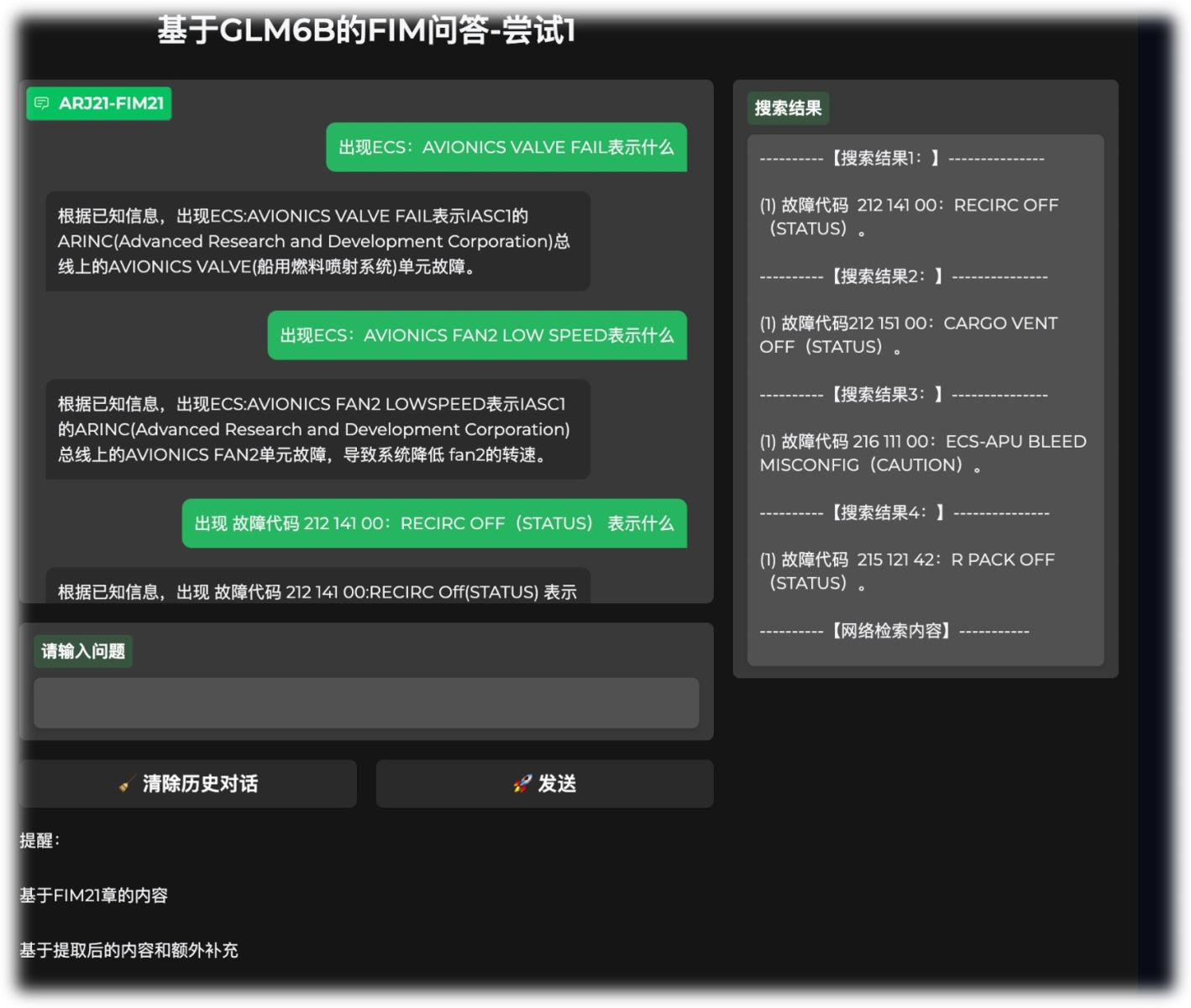Screen dimensions: 1191x1008
Task: Click the note 基于FIM21章的内容
Action: [94, 895]
